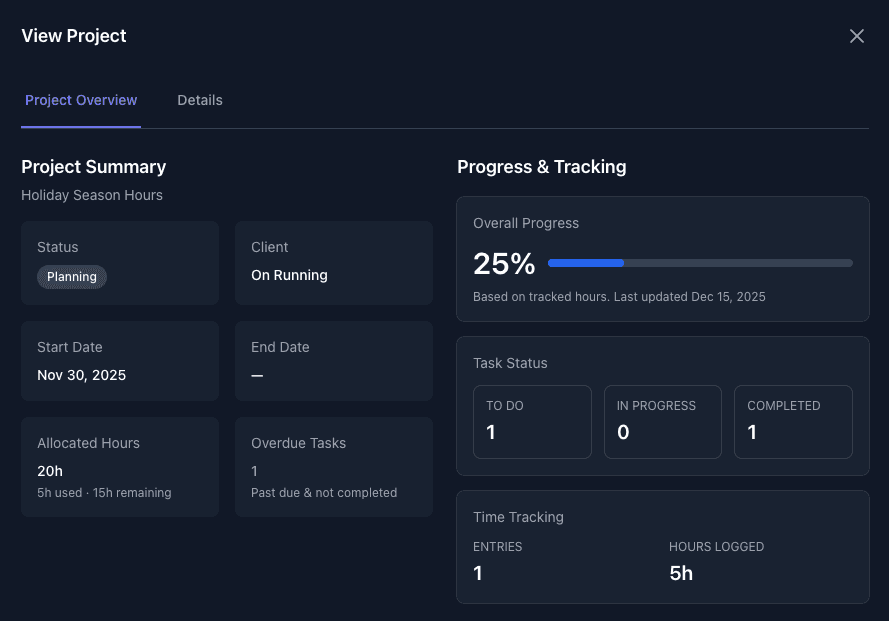View the Overdue Tasks card
The image size is (889, 621).
point(333,466)
